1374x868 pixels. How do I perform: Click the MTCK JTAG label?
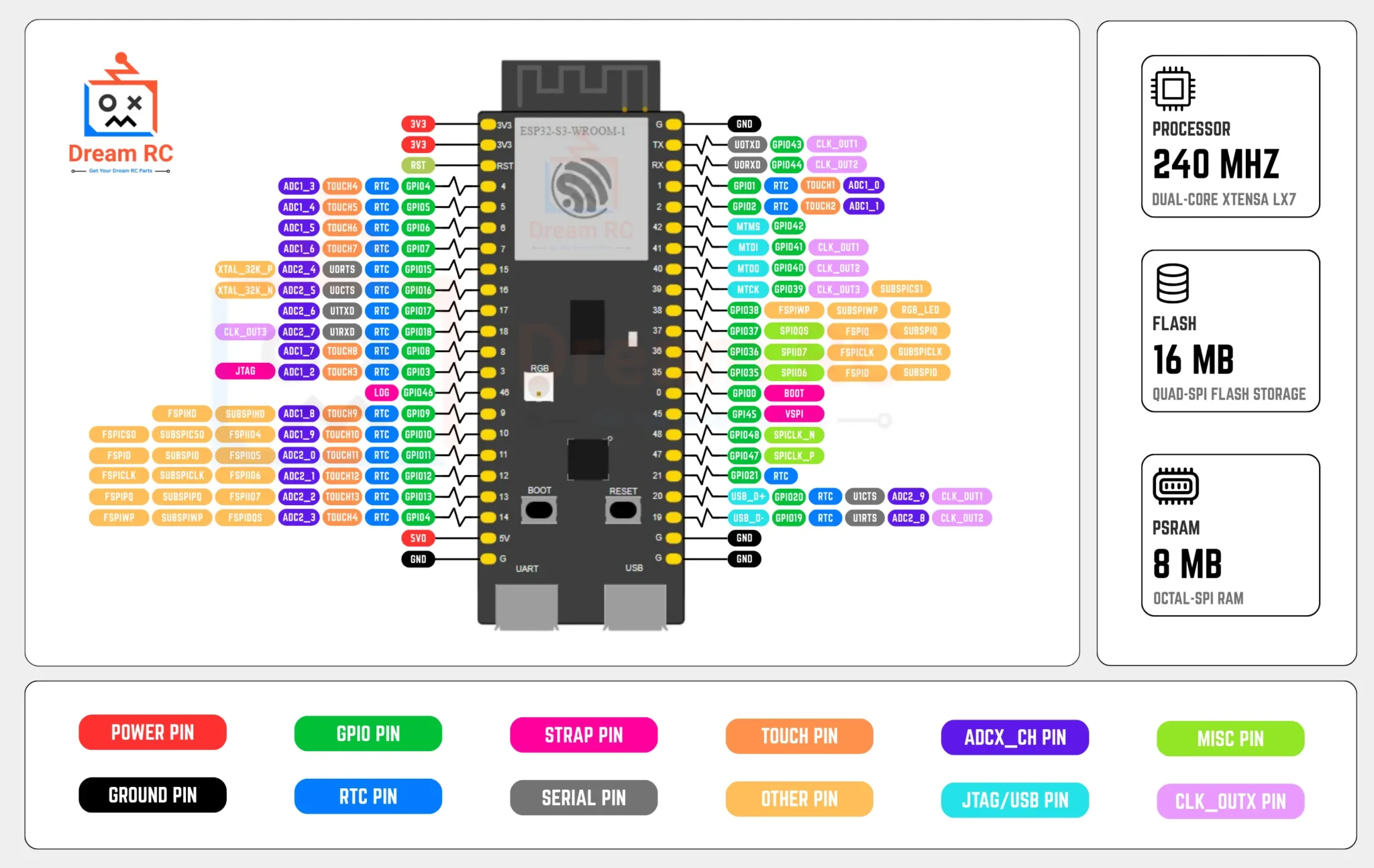[748, 290]
